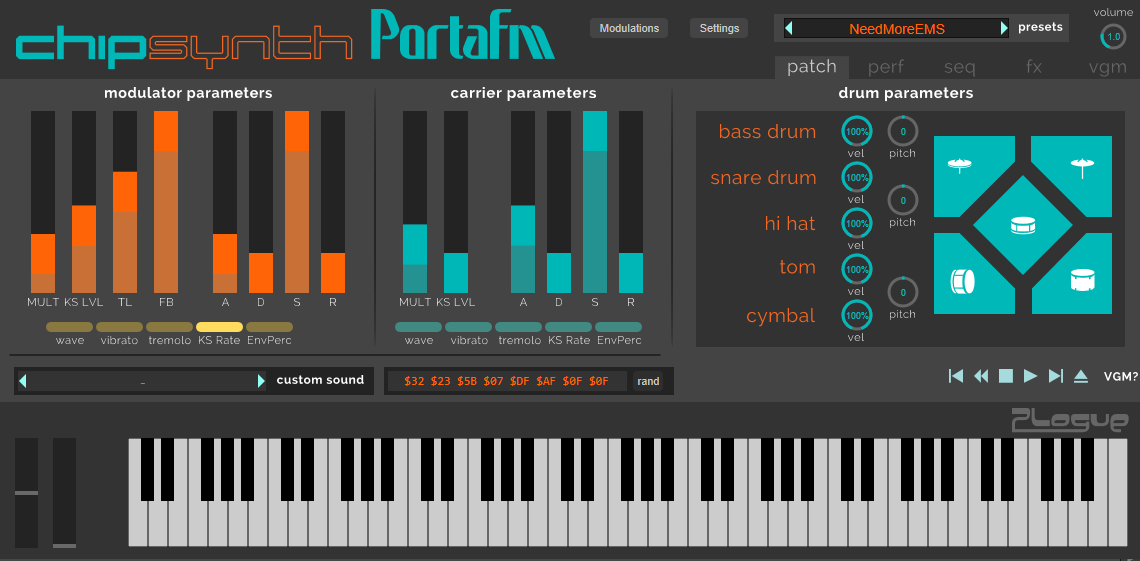
Task: Open the Modulations panel
Action: pyautogui.click(x=629, y=28)
